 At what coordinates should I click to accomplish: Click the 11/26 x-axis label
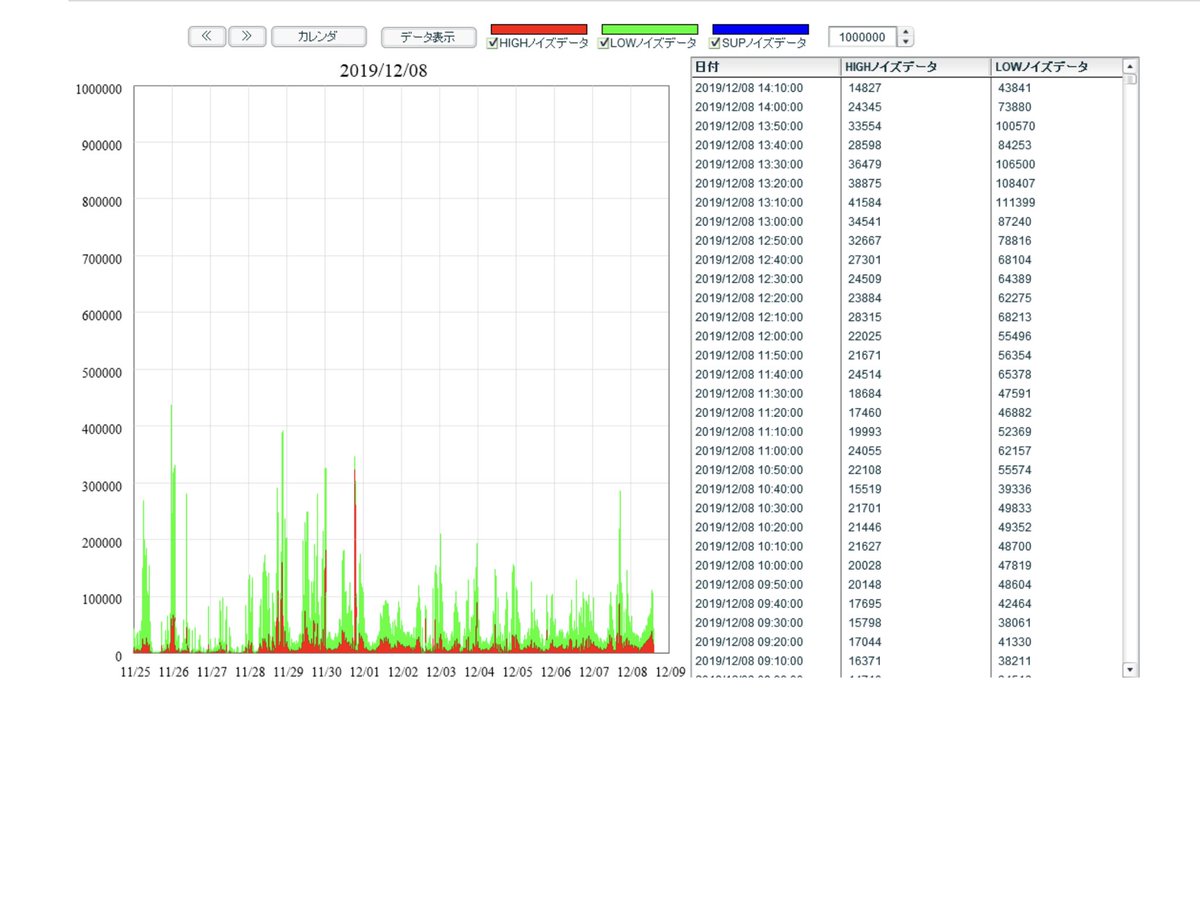(173, 673)
